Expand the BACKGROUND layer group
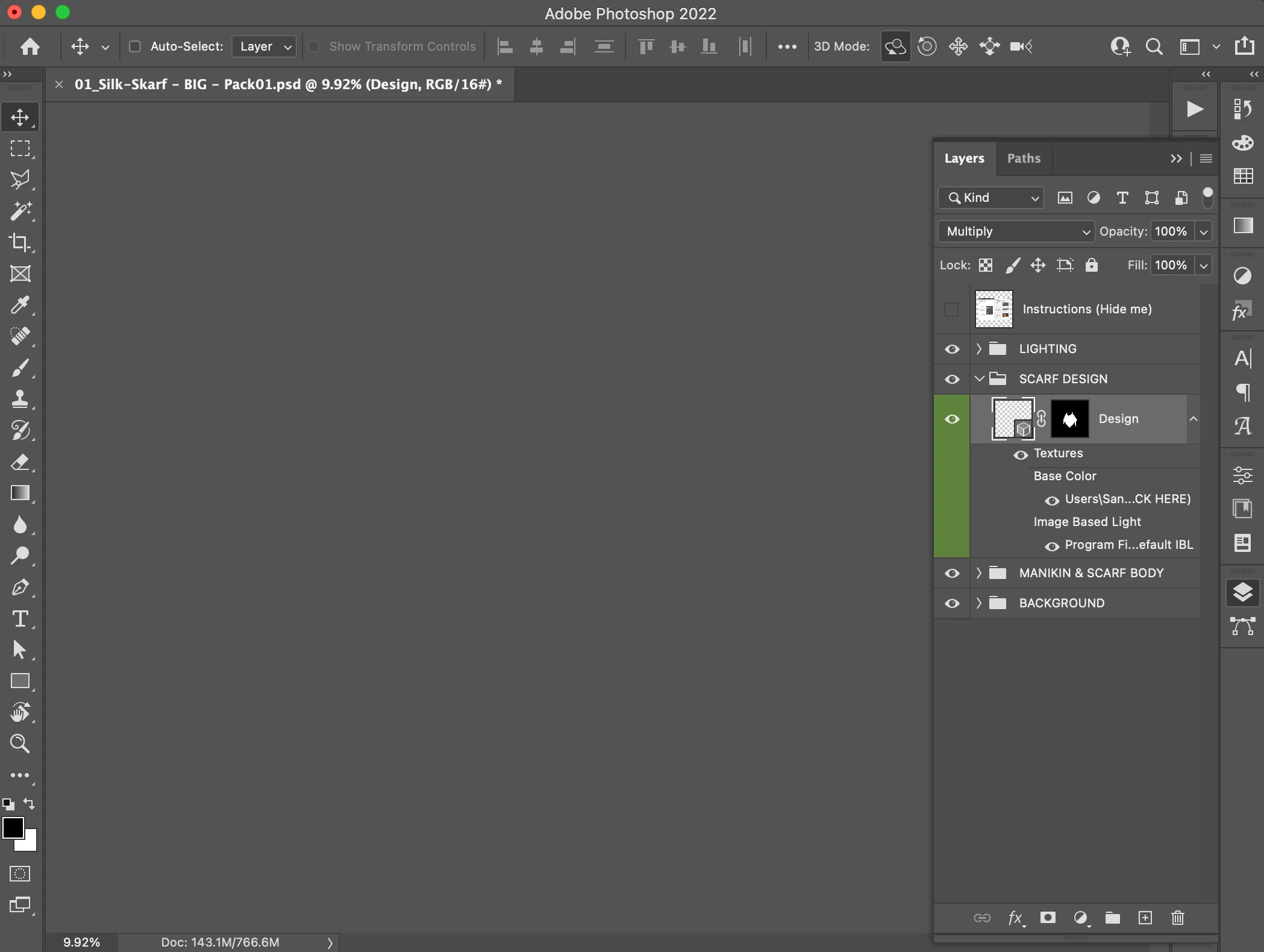 [x=979, y=603]
